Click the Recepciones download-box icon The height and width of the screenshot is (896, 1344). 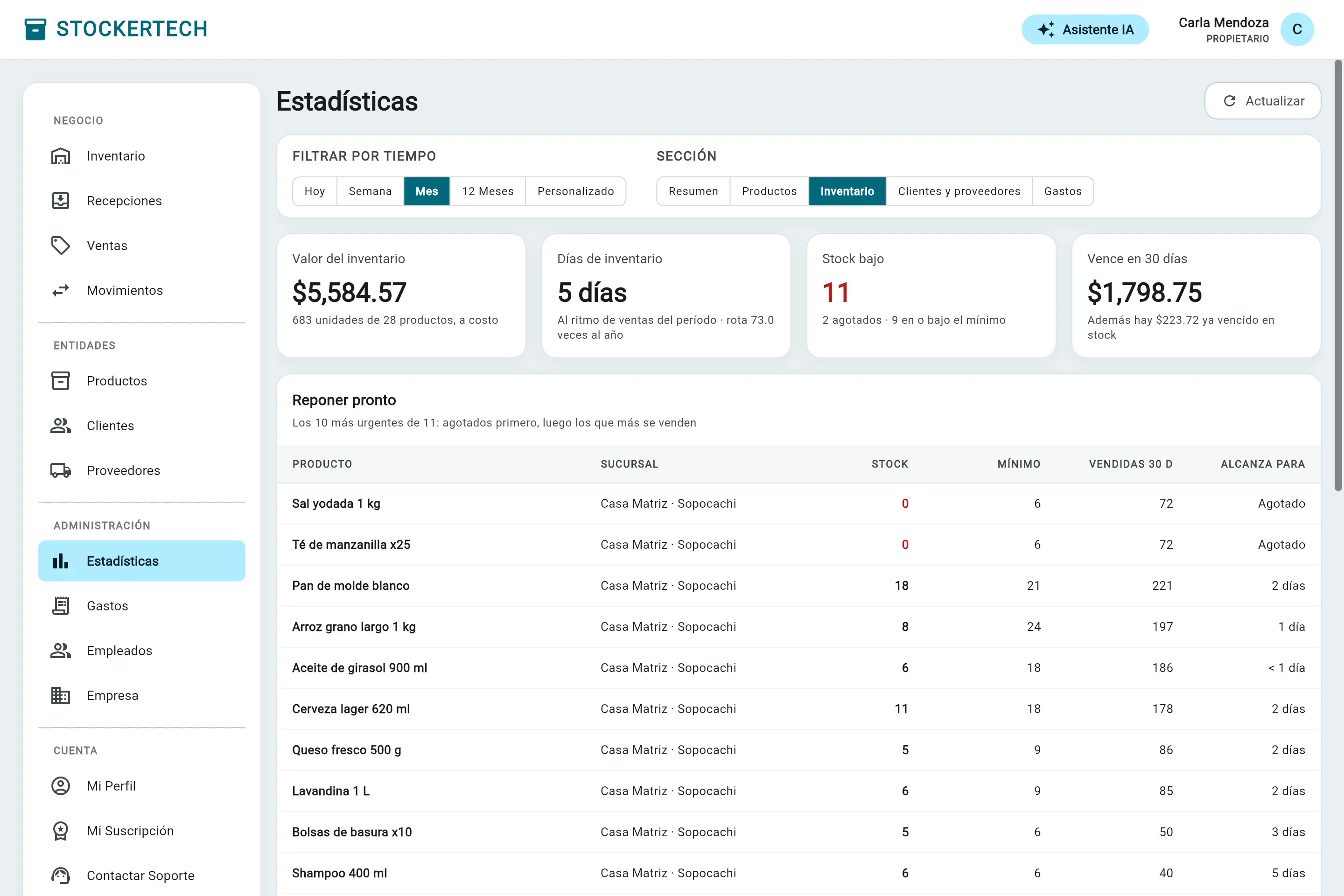coord(61,201)
